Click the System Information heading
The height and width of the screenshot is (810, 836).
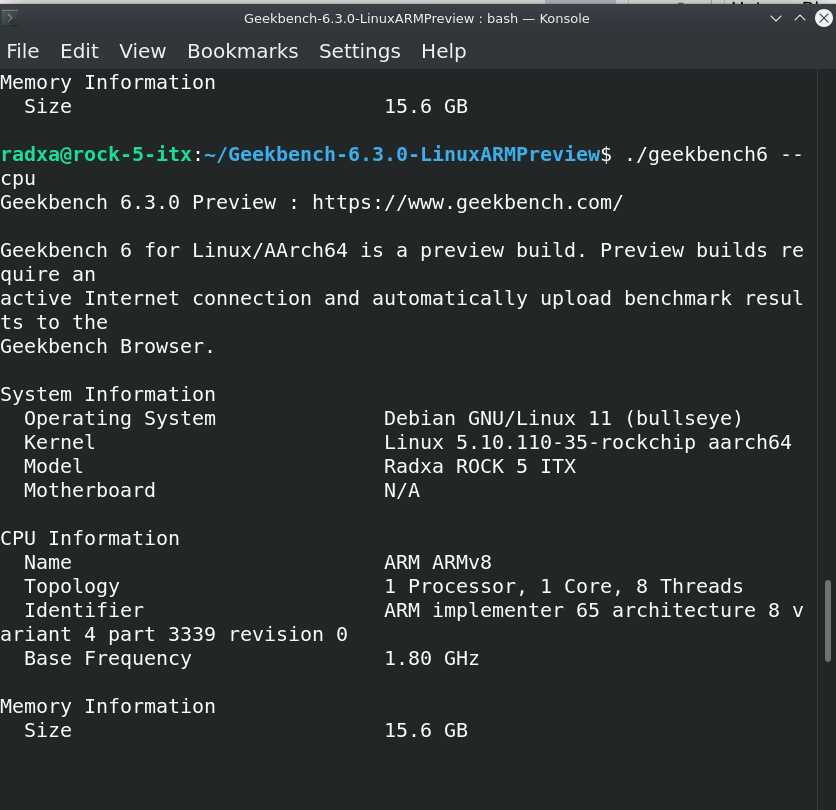coord(108,395)
